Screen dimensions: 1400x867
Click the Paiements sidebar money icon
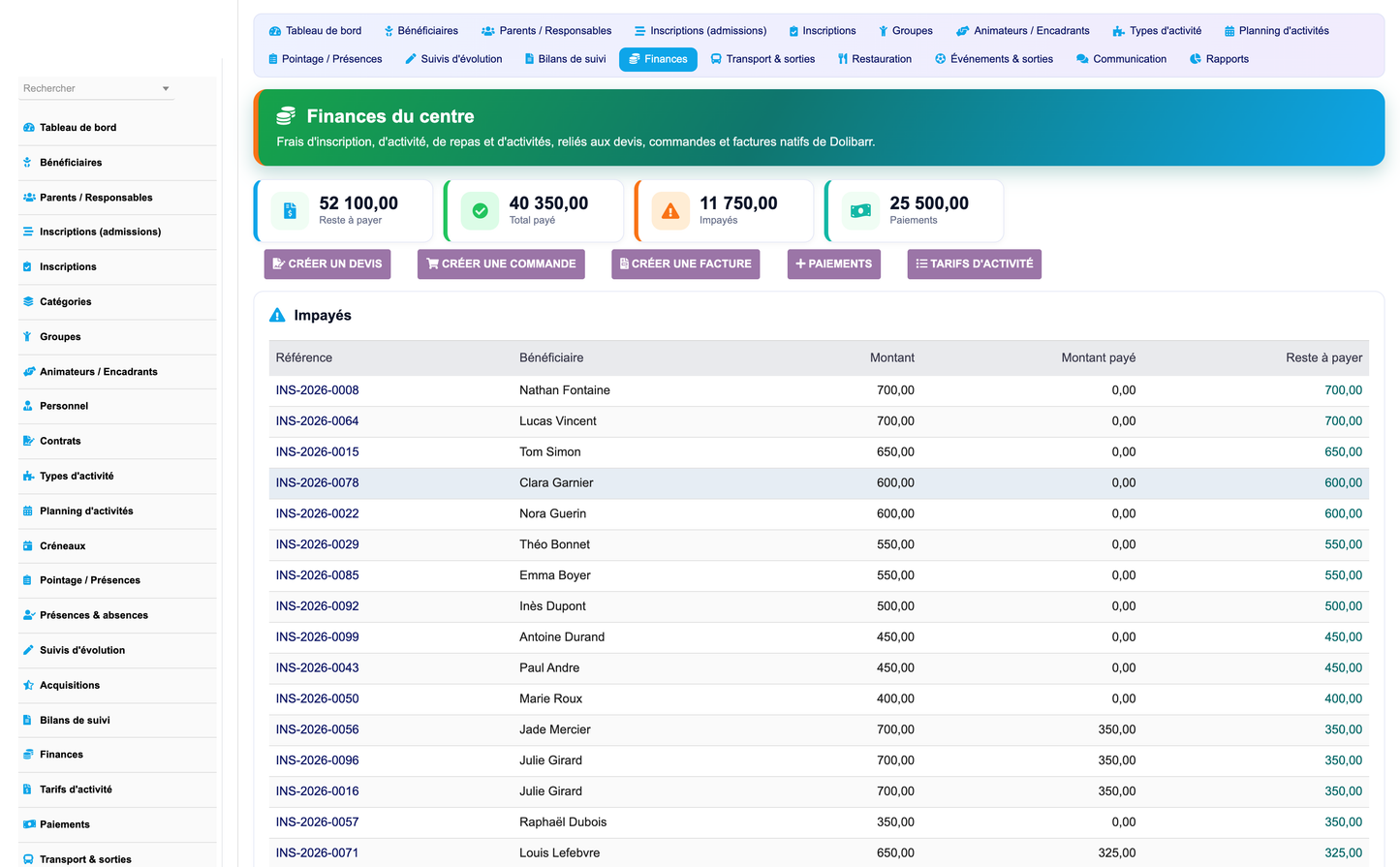coord(28,824)
